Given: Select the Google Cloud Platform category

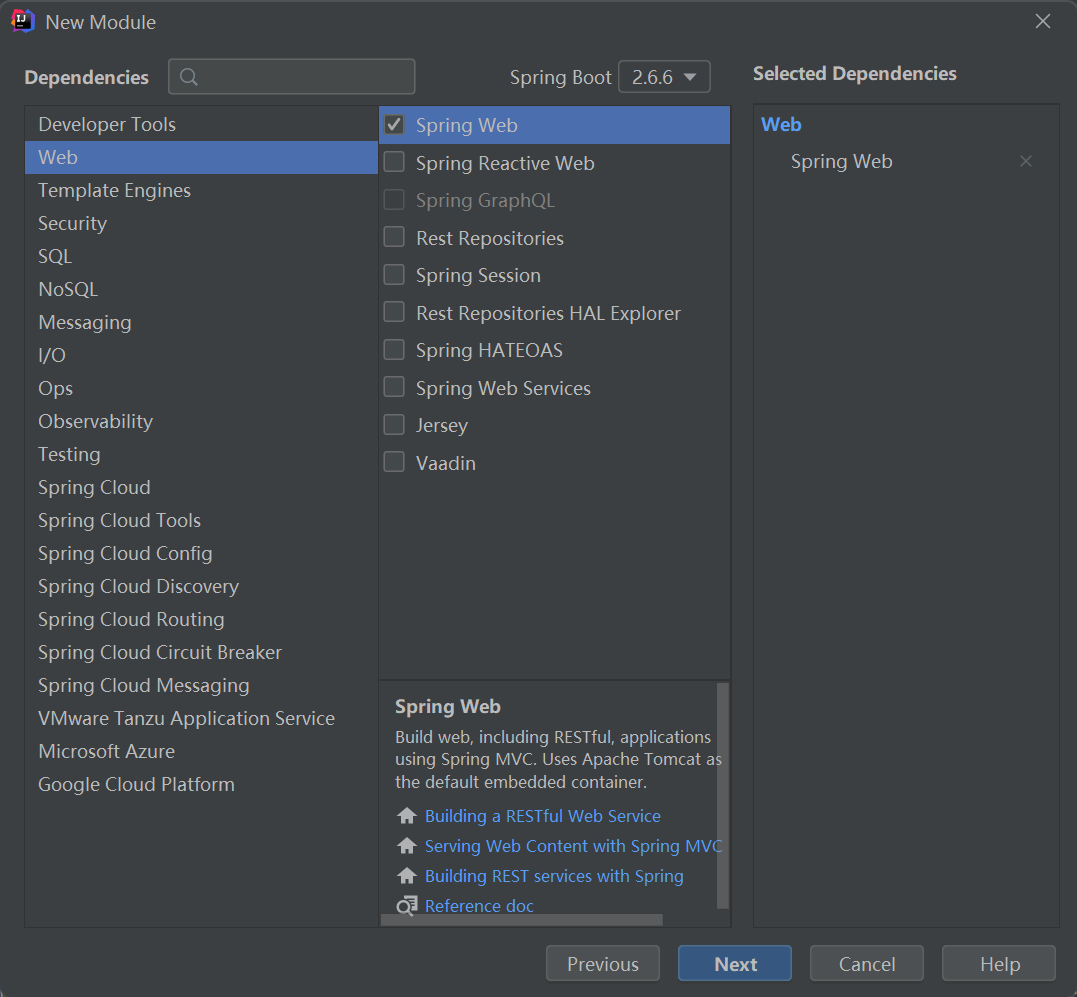Looking at the screenshot, I should [x=201, y=783].
